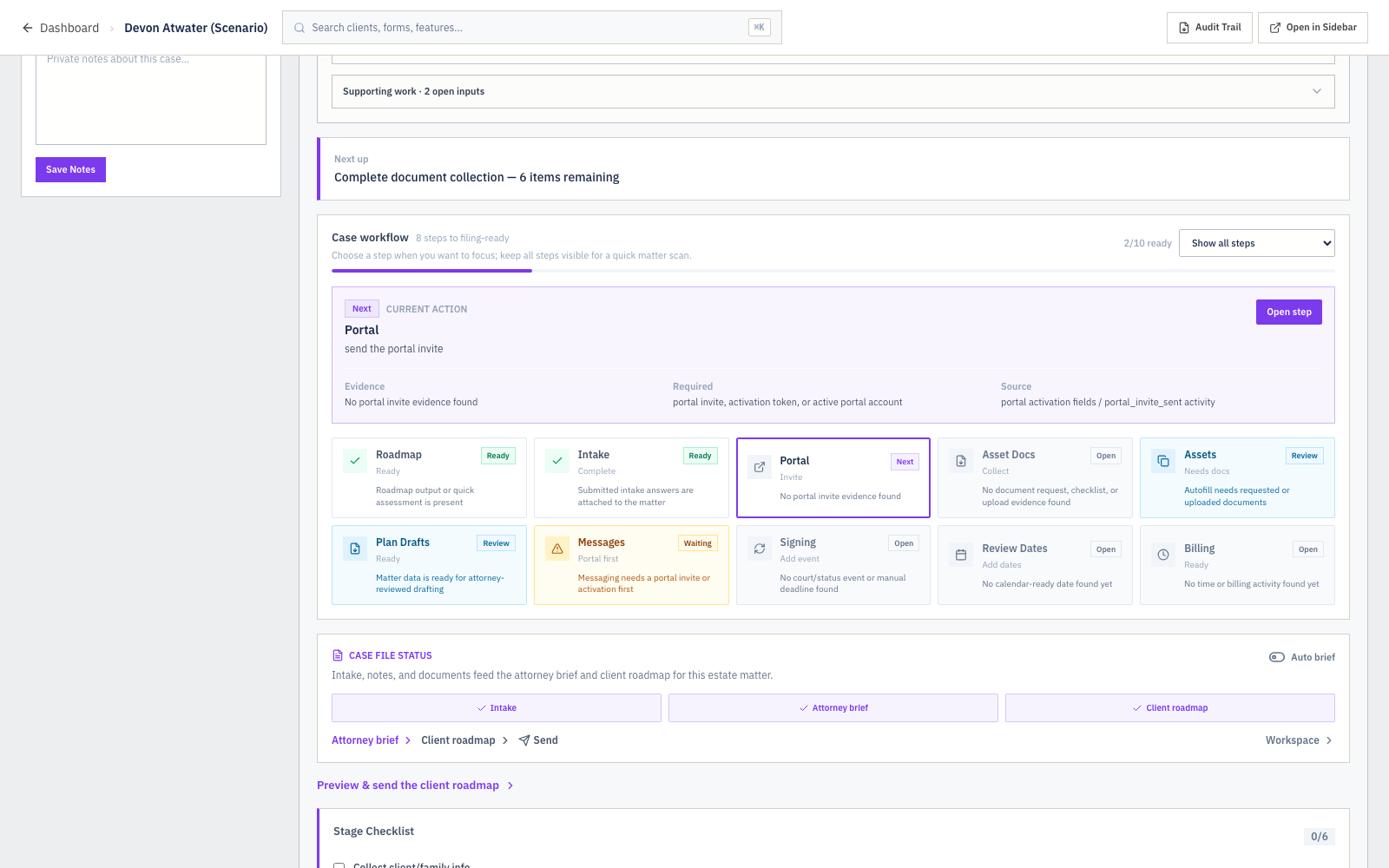The image size is (1389, 868).
Task: Expand the Supporting work section
Action: 833,91
